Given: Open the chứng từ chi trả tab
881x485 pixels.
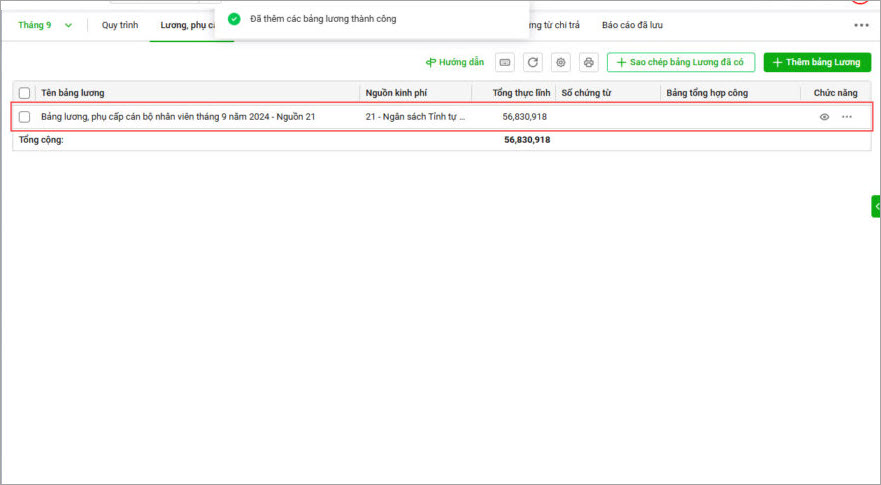Looking at the screenshot, I should pos(554,25).
